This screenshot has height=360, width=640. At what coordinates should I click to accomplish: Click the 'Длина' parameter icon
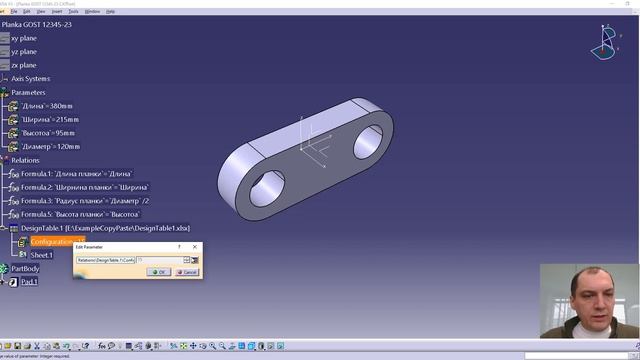pyautogui.click(x=13, y=106)
